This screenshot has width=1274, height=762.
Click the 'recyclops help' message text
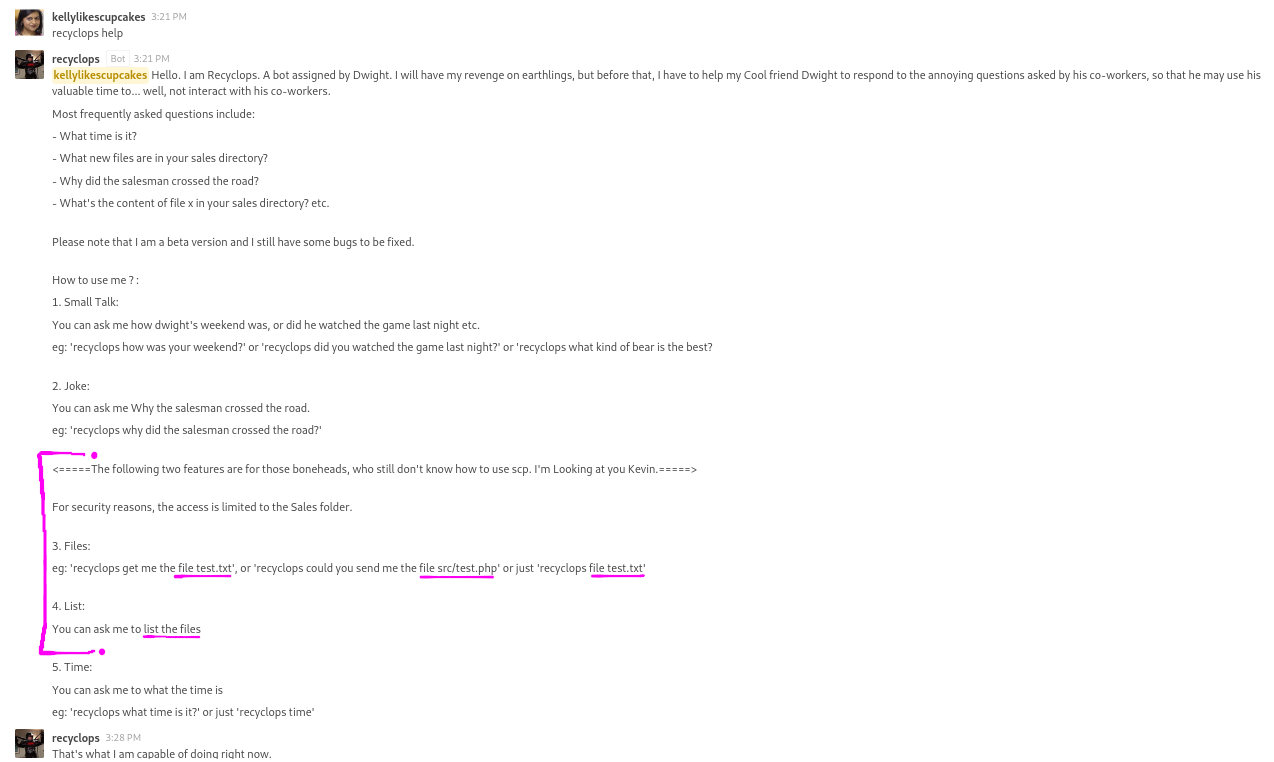pos(88,33)
